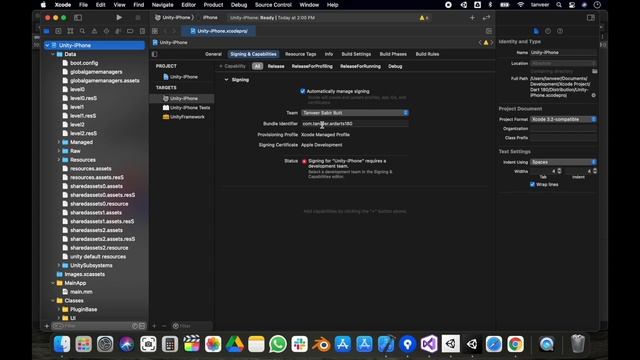Click the code review arrows button
640x360 pixels.
tap(486, 18)
